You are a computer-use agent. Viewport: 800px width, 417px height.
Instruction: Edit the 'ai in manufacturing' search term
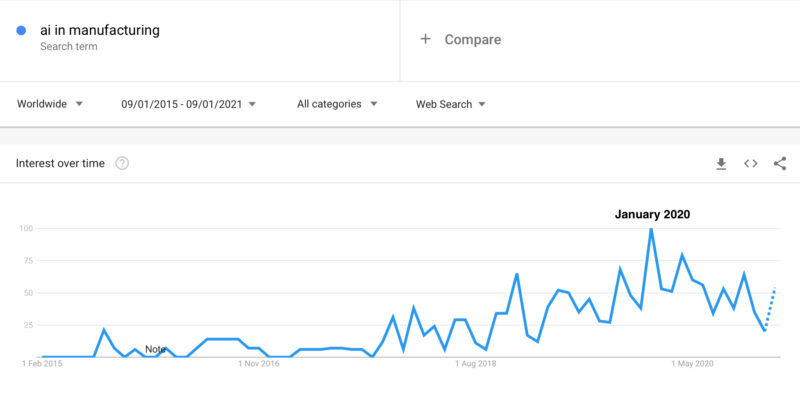[100, 30]
